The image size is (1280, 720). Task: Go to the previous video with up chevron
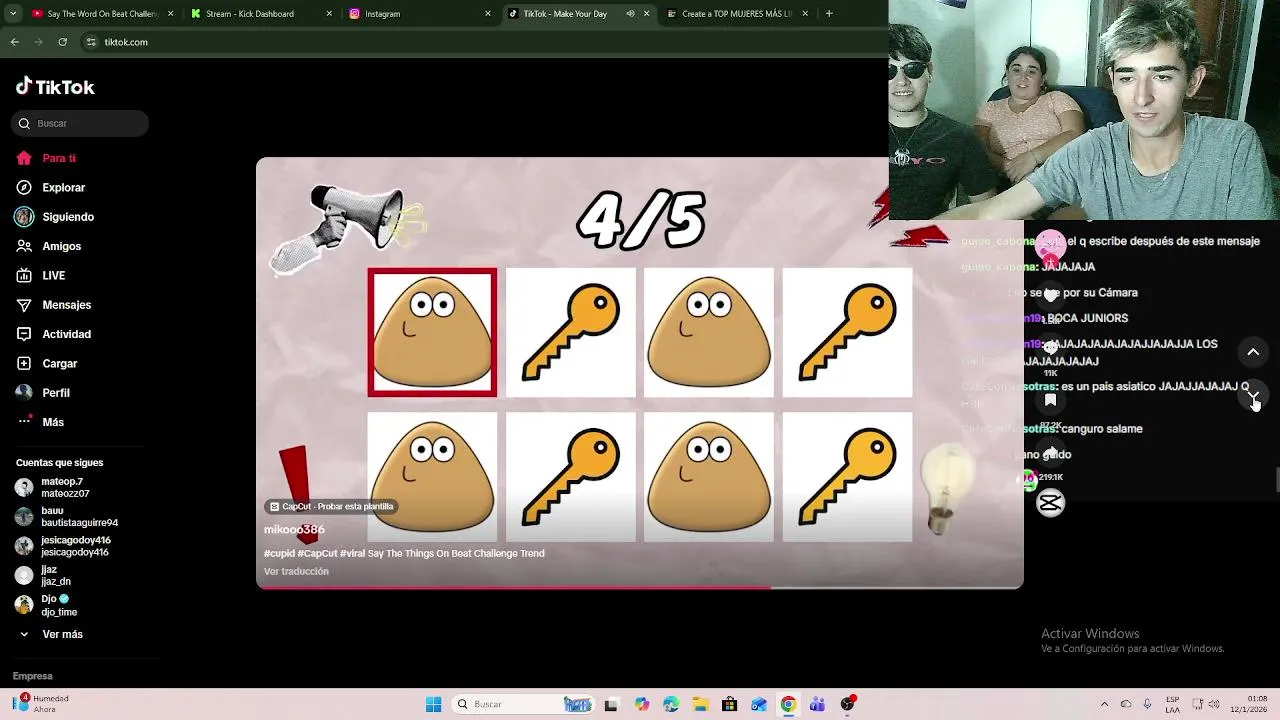coord(1253,352)
